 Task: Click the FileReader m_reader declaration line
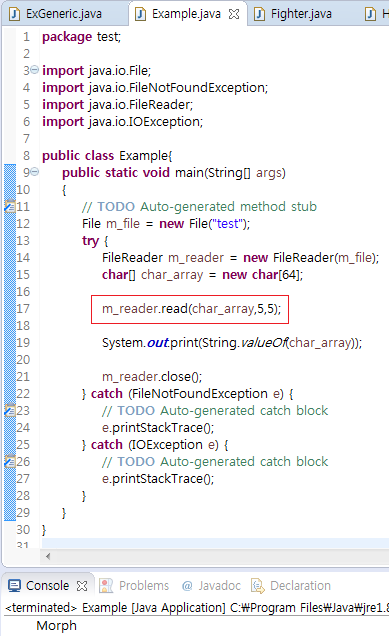point(240,258)
